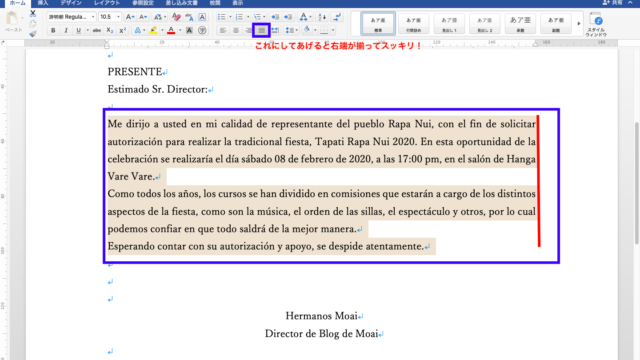This screenshot has width=640, height=360.
Task: Click the Paste button
Action: (x=13, y=22)
